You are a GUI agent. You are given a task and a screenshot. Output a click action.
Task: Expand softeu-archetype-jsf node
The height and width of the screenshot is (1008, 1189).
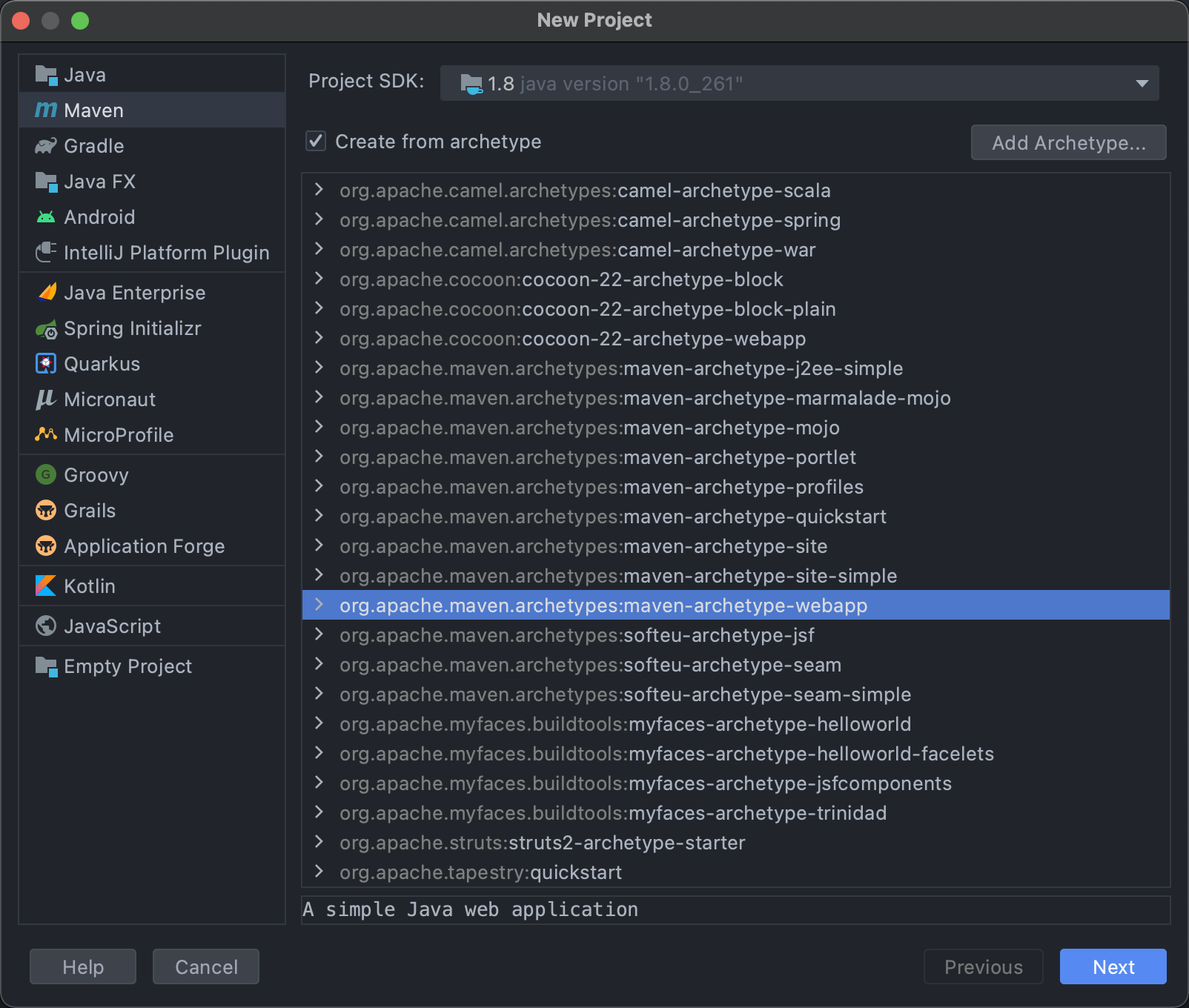(x=319, y=634)
